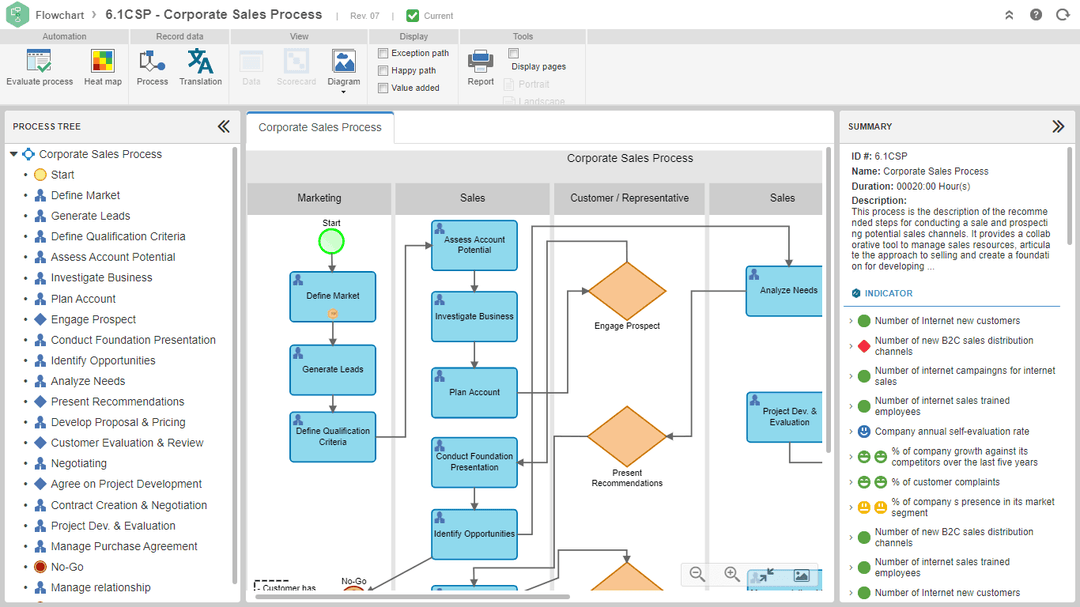Viewport: 1080px width, 607px height.
Task: Click the Flowchart breadcrumb link
Action: pyautogui.click(x=60, y=15)
